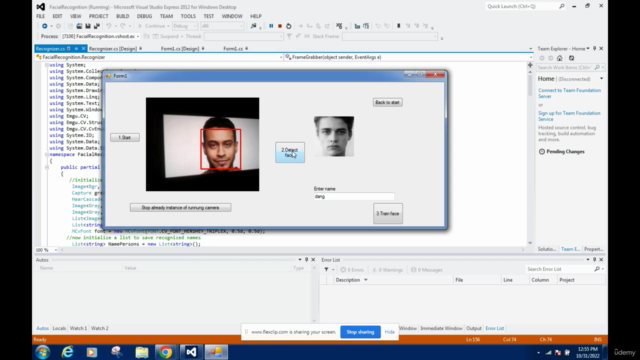Click the Navigate Backward icon in toolbar

(x=44, y=26)
